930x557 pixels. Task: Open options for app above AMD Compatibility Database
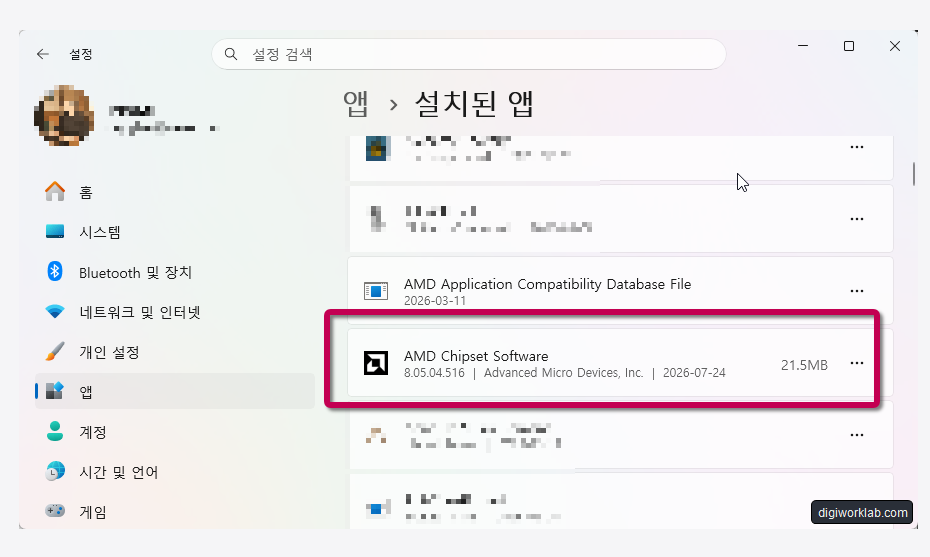point(856,219)
